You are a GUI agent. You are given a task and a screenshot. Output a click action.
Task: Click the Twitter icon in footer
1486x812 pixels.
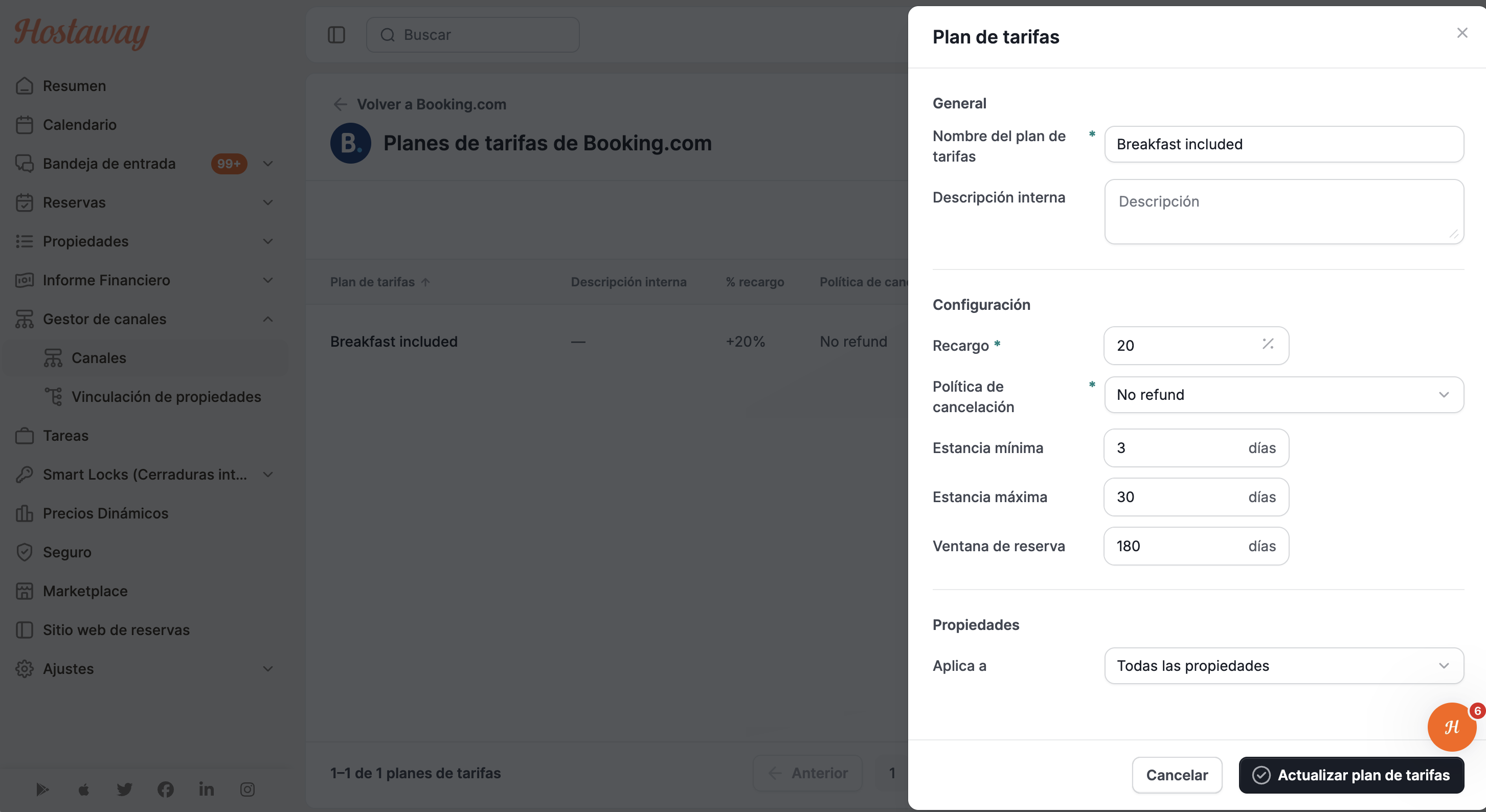pos(125,789)
